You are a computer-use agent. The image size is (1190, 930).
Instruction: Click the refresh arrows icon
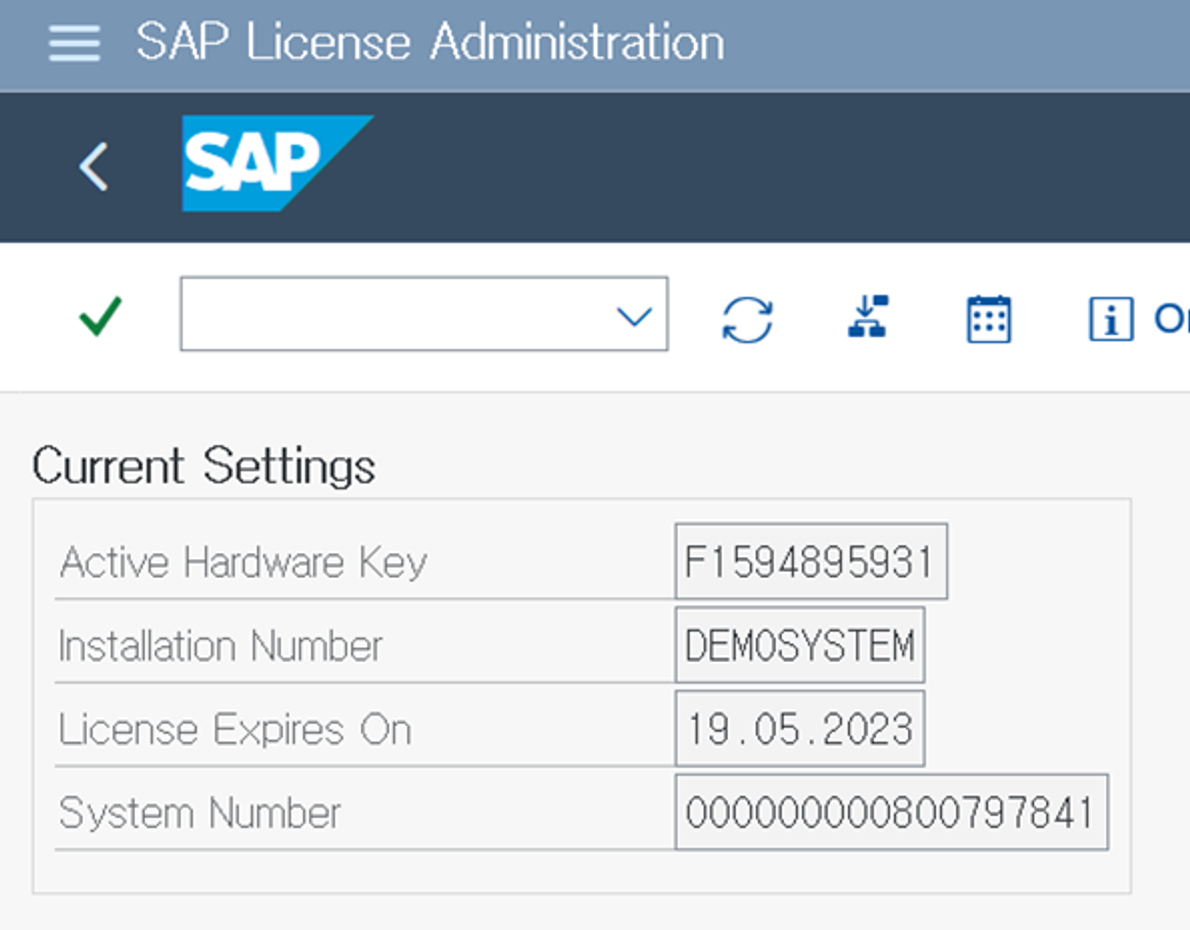747,320
